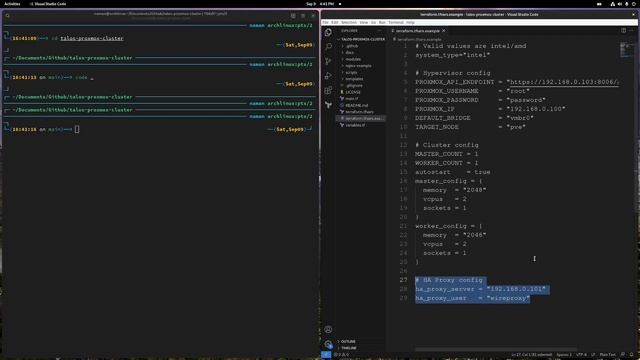This screenshot has width=640, height=360.
Task: Open the Accounts icon in VS Code
Action: tap(328, 329)
